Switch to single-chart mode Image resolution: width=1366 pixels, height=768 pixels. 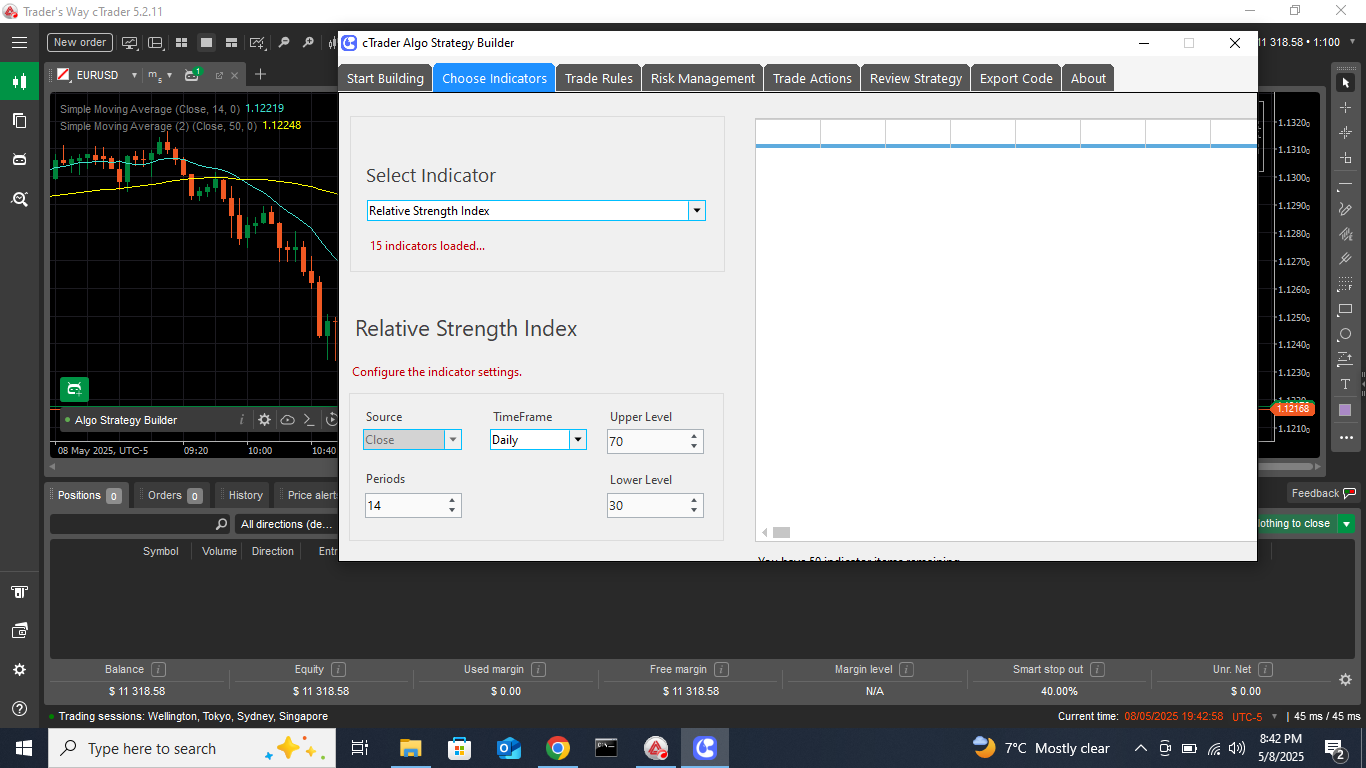tap(206, 43)
